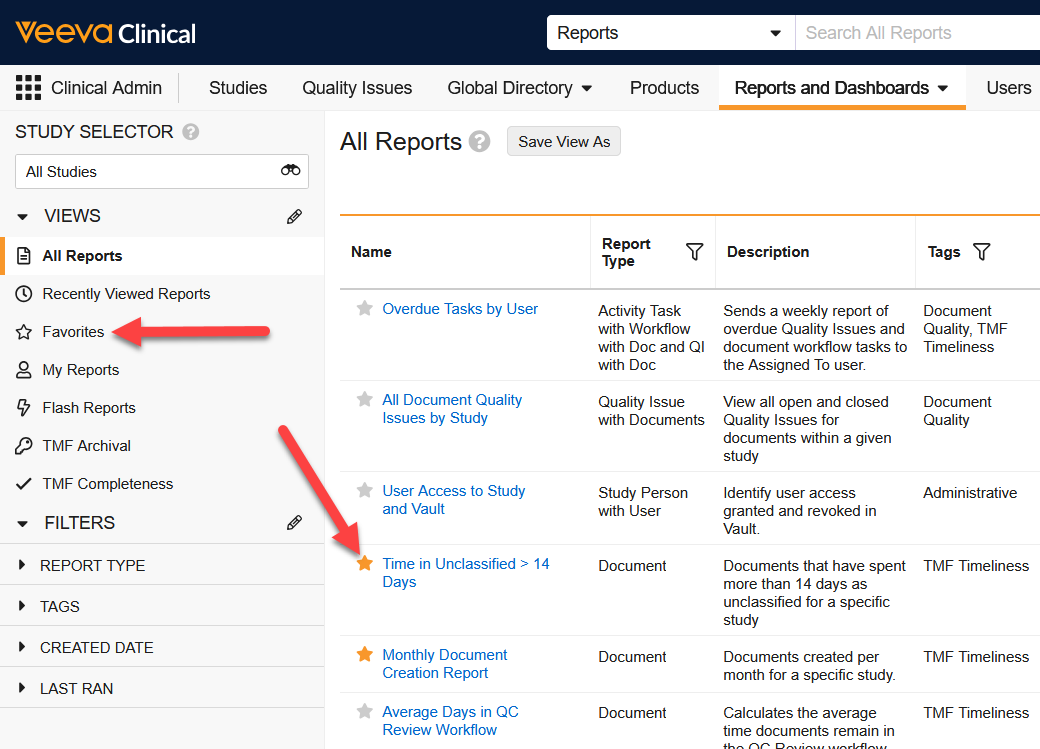
Task: Star the User Access to Study and Vault report
Action: tap(363, 491)
